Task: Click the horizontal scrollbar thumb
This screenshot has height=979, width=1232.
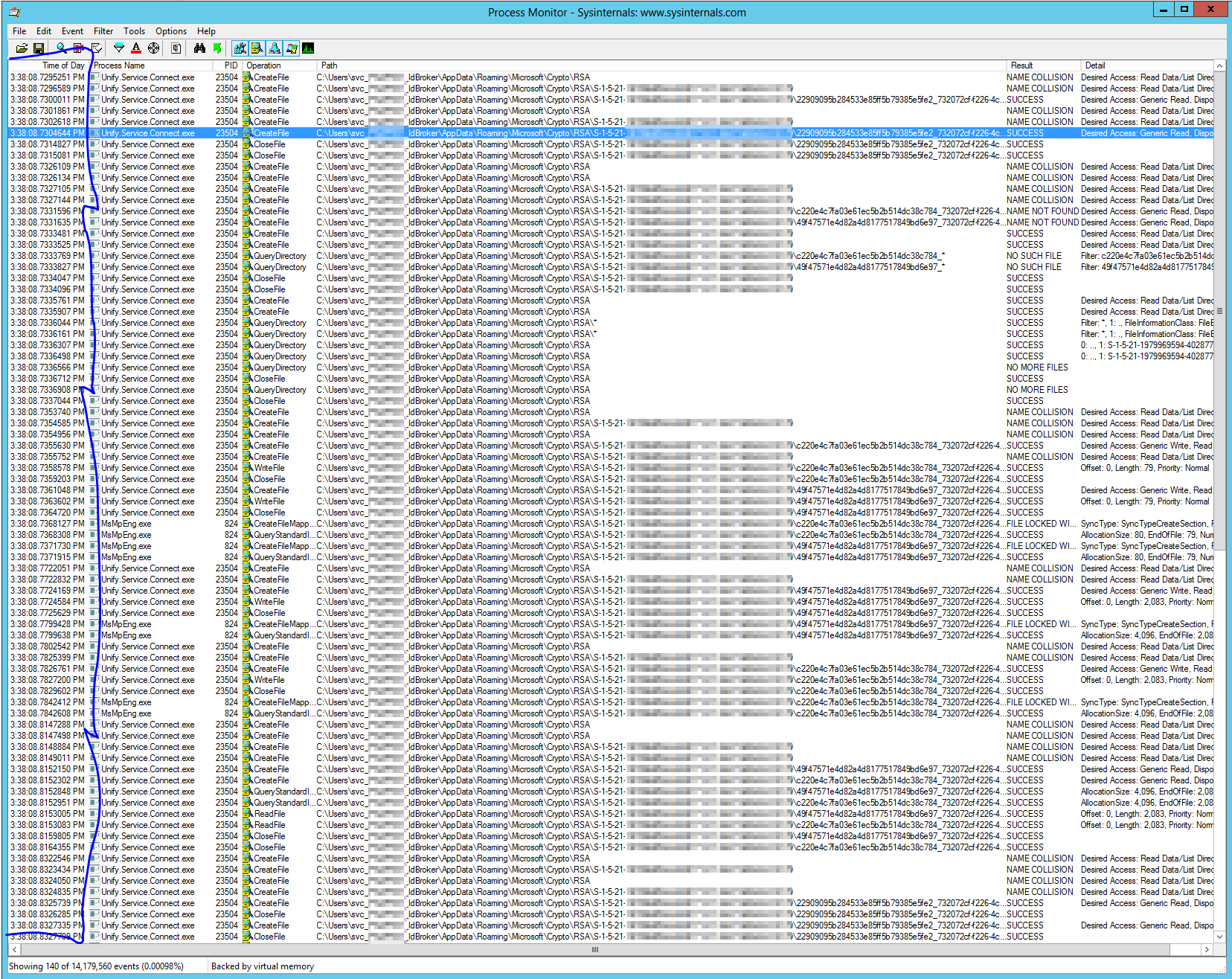Action: tap(595, 949)
